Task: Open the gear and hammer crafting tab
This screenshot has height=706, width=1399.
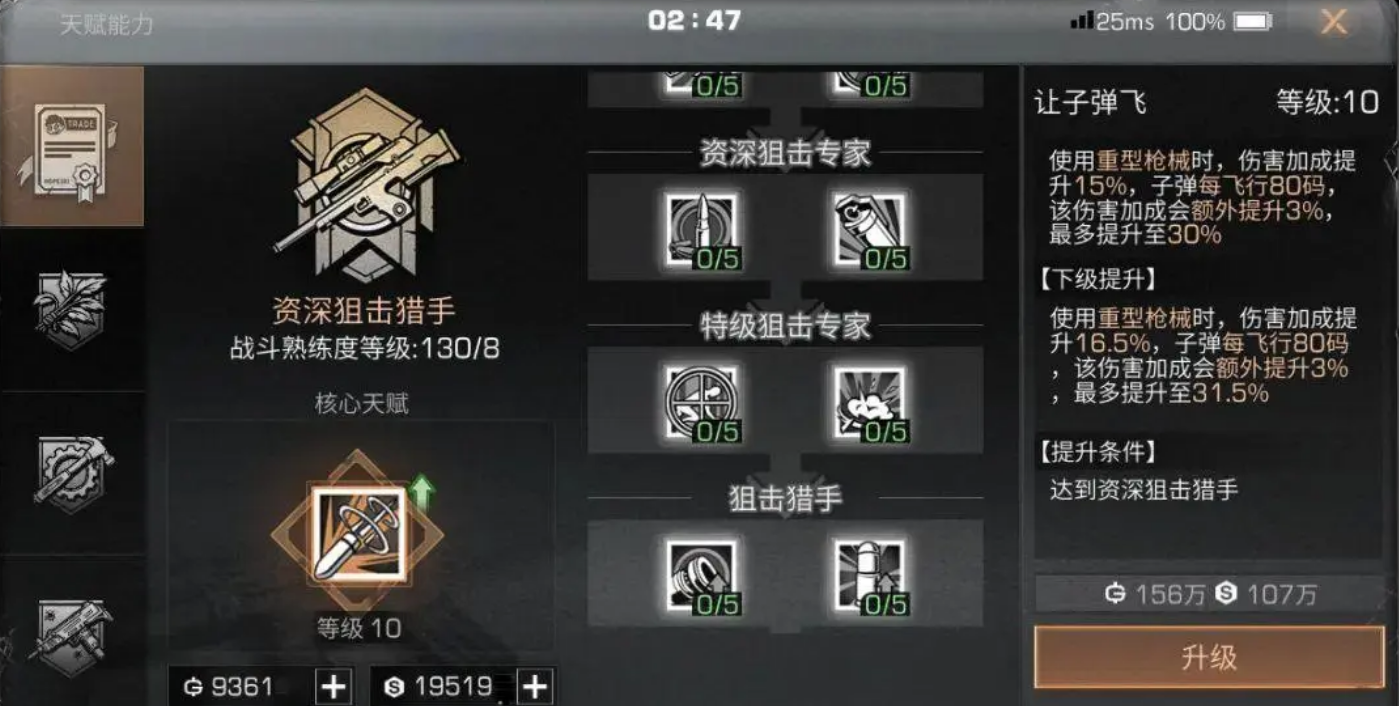Action: [x=72, y=473]
